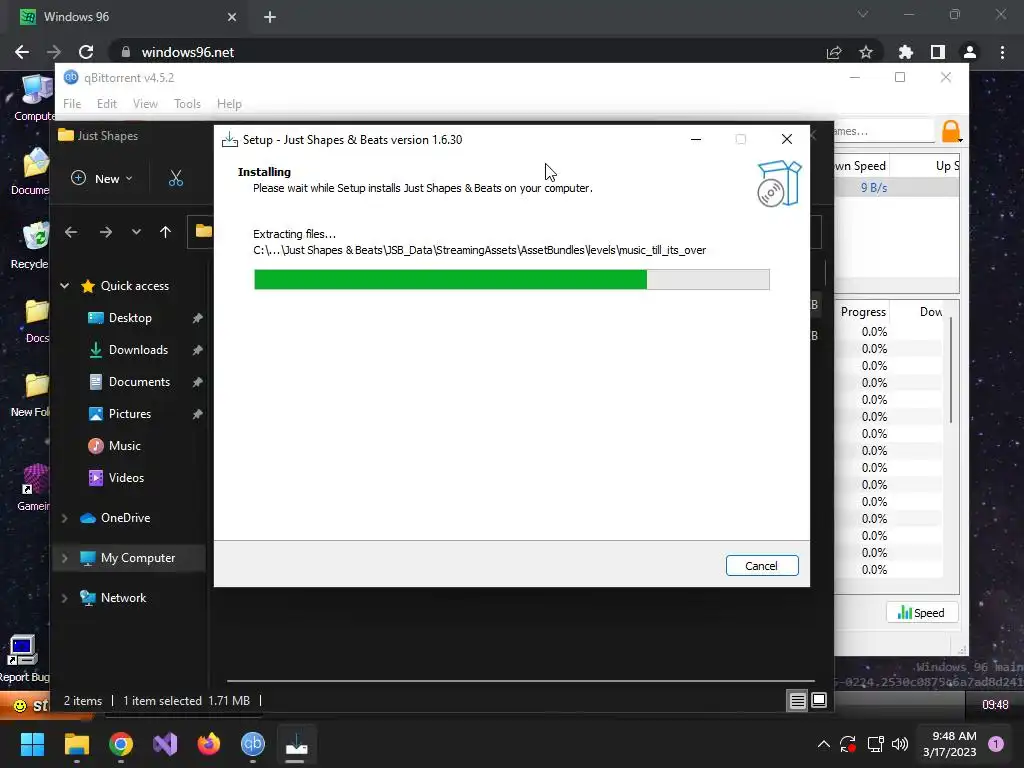Collapse the Quick access tree node
This screenshot has width=1024, height=768.
point(65,285)
